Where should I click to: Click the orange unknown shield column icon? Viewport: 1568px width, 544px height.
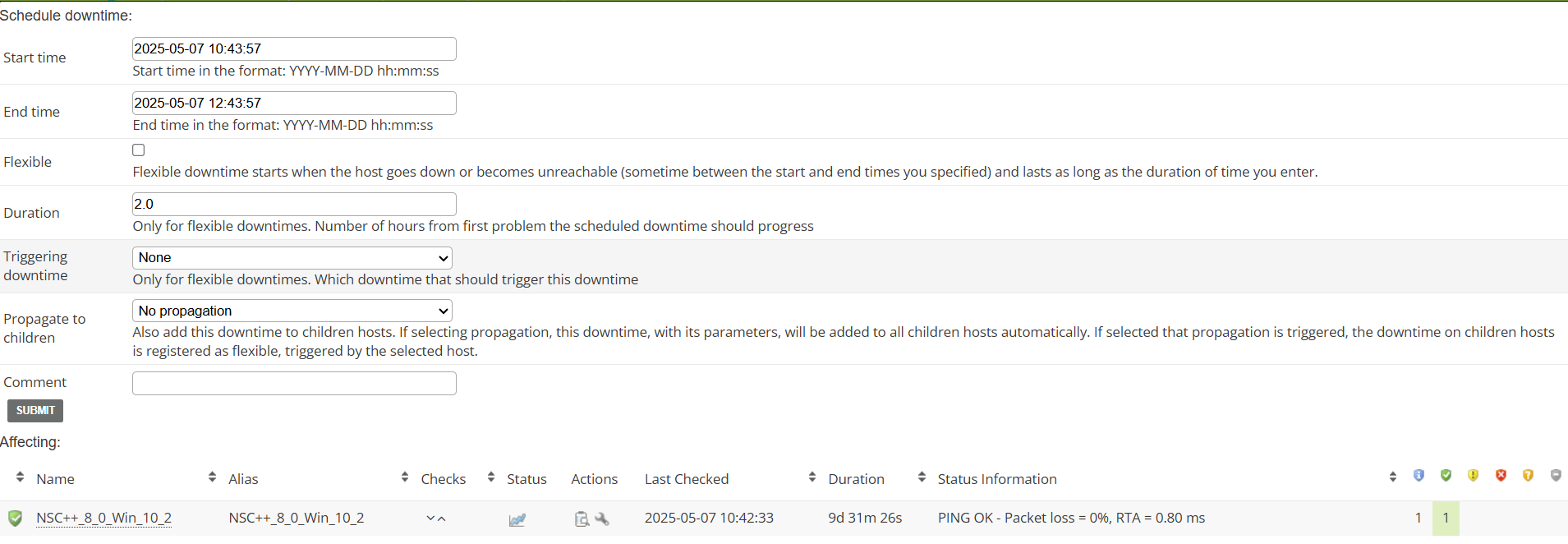pyautogui.click(x=1528, y=476)
